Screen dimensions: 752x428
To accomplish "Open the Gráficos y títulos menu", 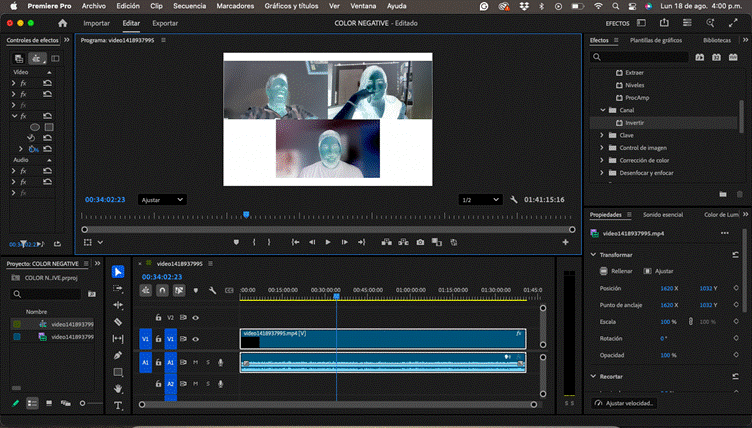I will (x=291, y=6).
